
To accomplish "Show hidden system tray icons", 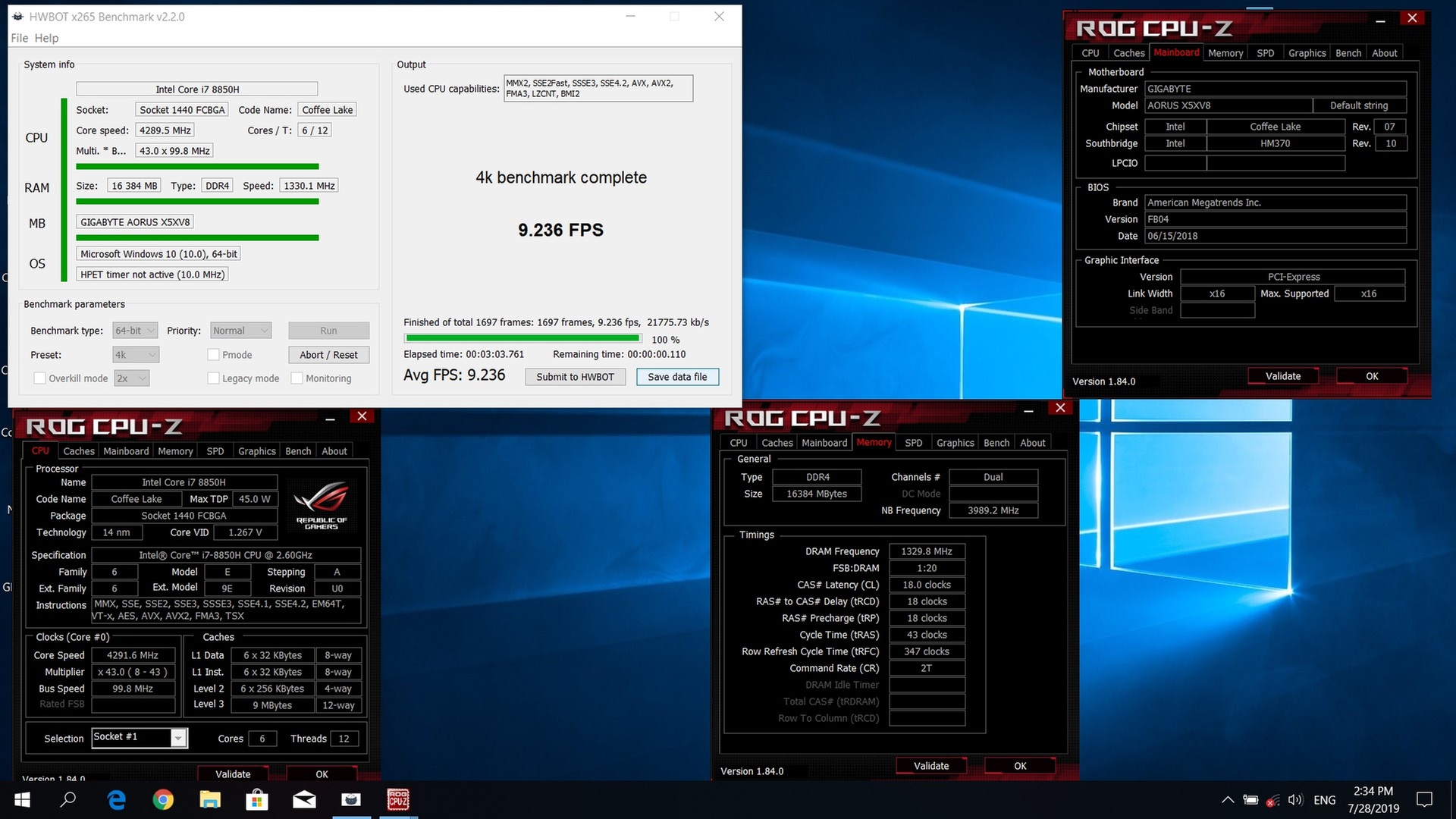I will 1227,800.
